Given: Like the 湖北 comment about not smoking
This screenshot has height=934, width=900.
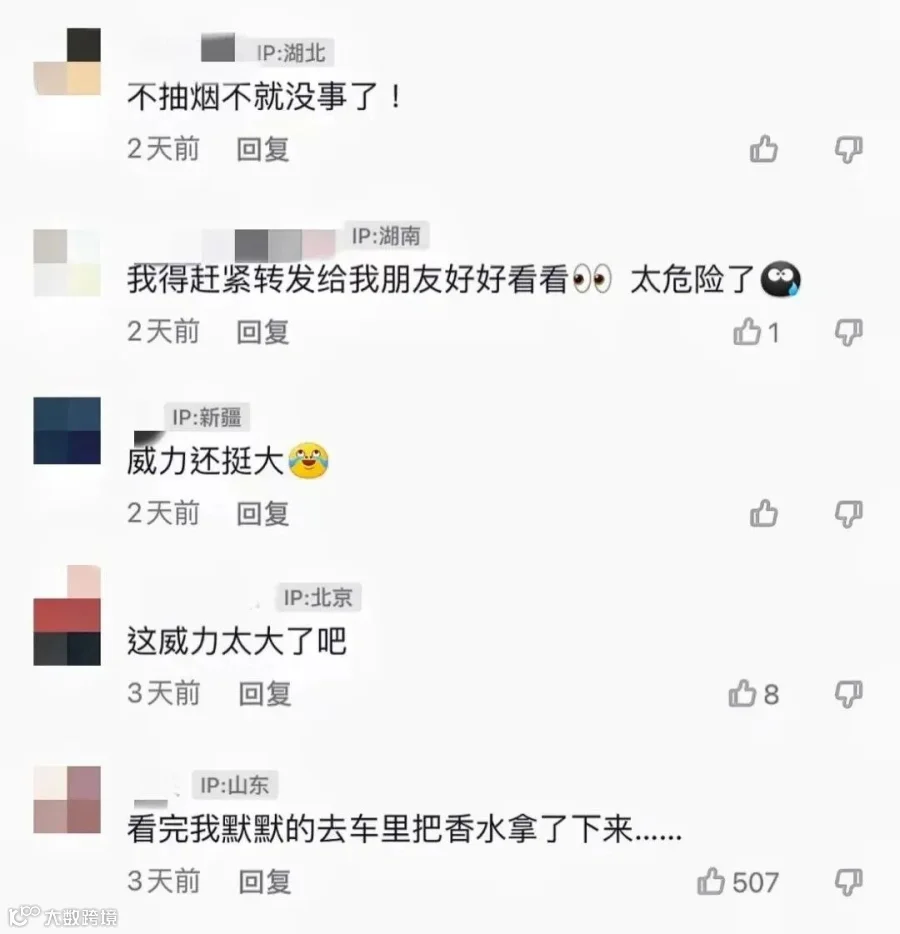Looking at the screenshot, I should [764, 149].
